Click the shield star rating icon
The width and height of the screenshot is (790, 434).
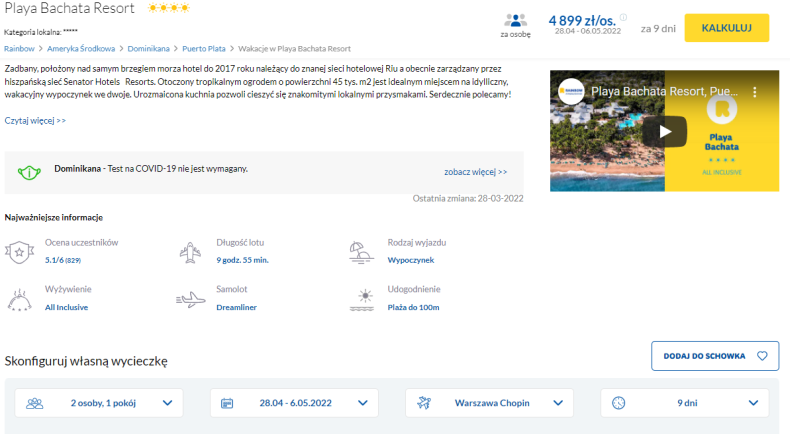(19, 252)
